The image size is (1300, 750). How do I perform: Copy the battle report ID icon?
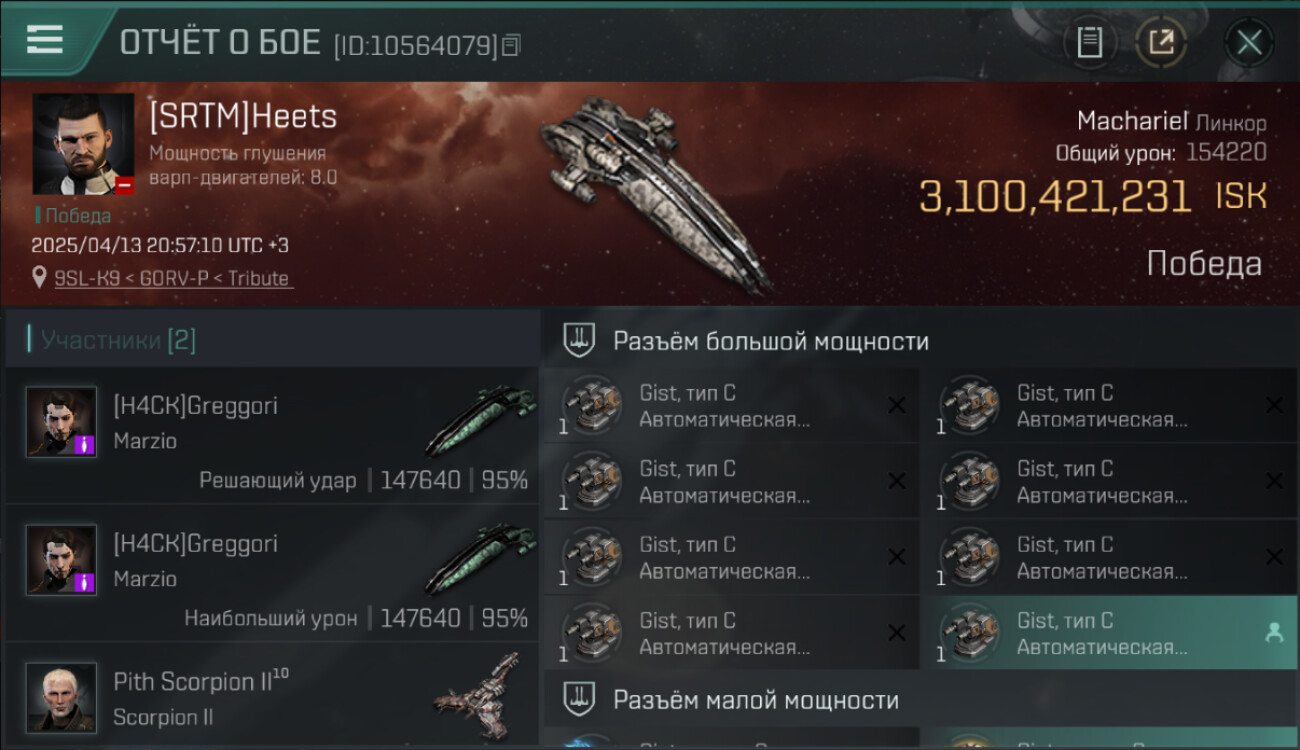pyautogui.click(x=512, y=45)
